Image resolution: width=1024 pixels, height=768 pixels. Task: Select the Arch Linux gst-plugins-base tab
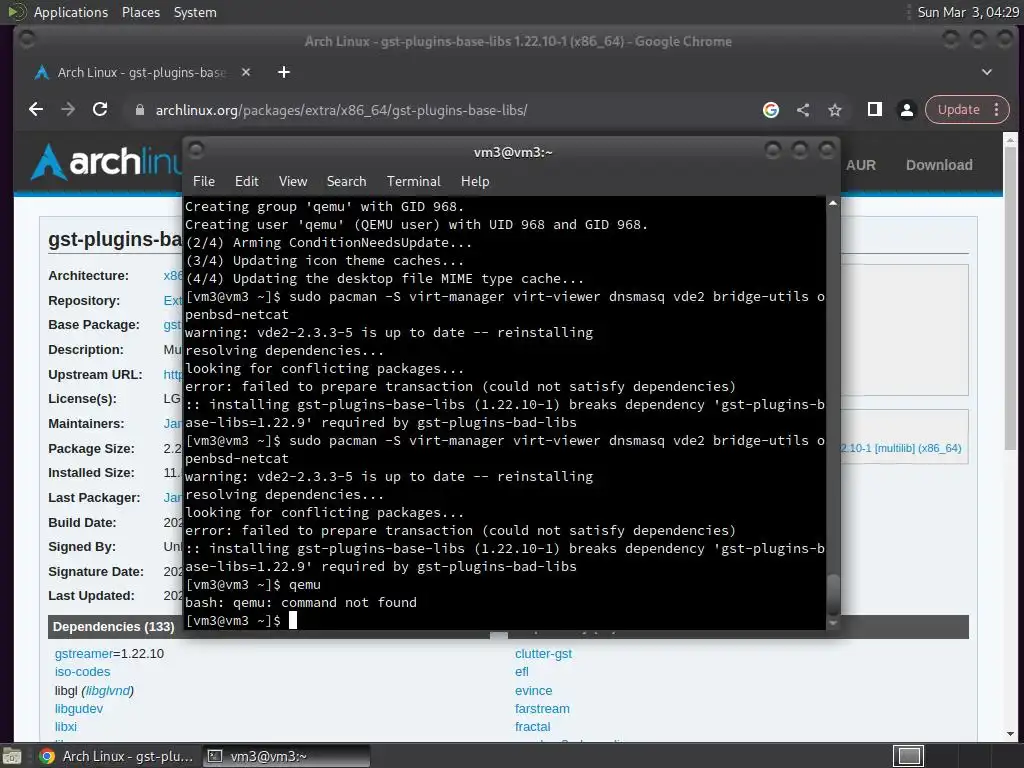click(140, 72)
